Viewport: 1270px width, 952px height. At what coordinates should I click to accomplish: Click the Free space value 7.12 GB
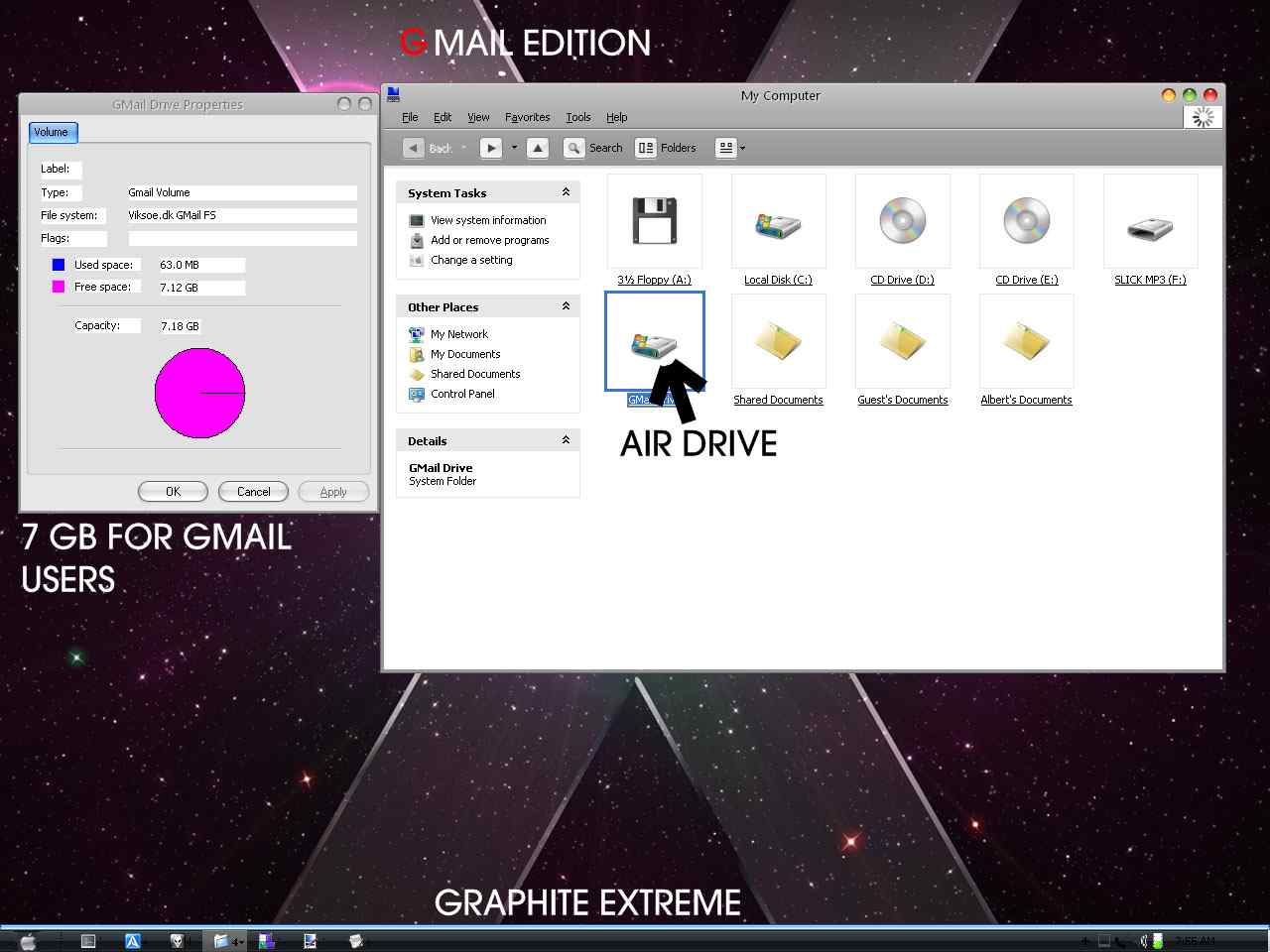(201, 288)
